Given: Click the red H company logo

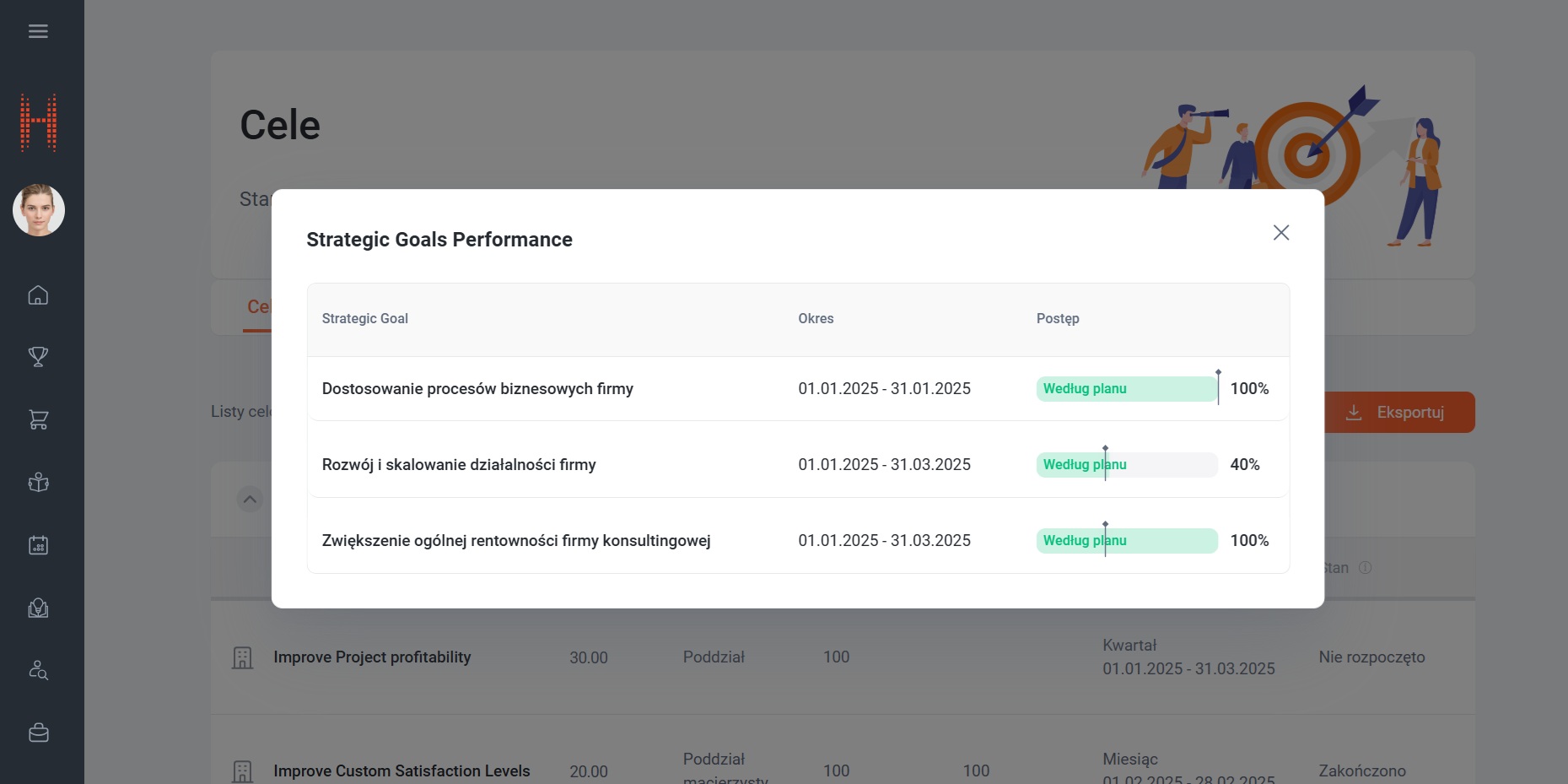Looking at the screenshot, I should coord(39,123).
